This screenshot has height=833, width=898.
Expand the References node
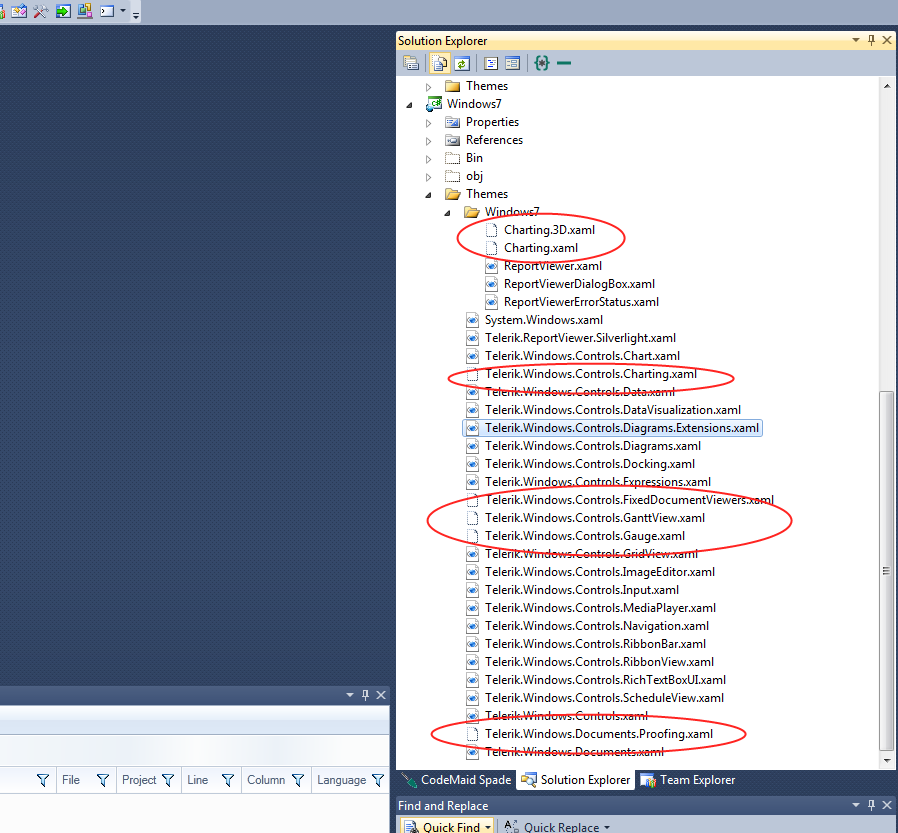click(x=428, y=141)
